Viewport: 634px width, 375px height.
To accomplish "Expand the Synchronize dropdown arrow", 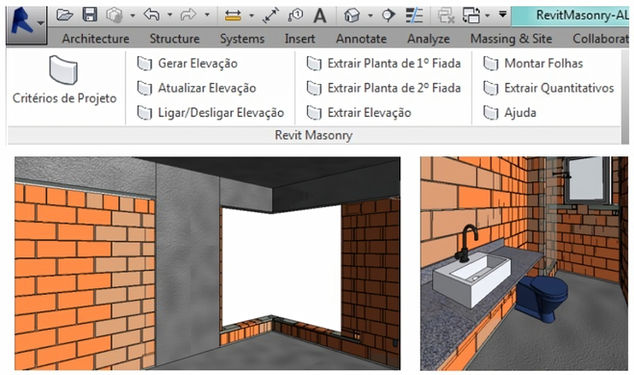I will point(133,16).
